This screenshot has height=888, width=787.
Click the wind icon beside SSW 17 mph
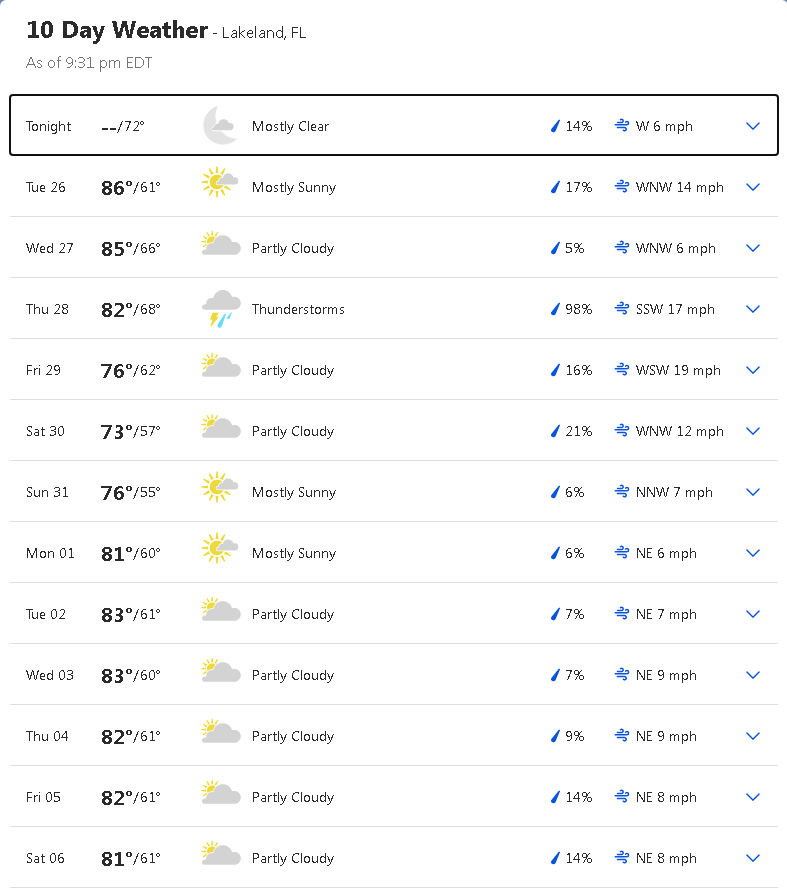622,309
